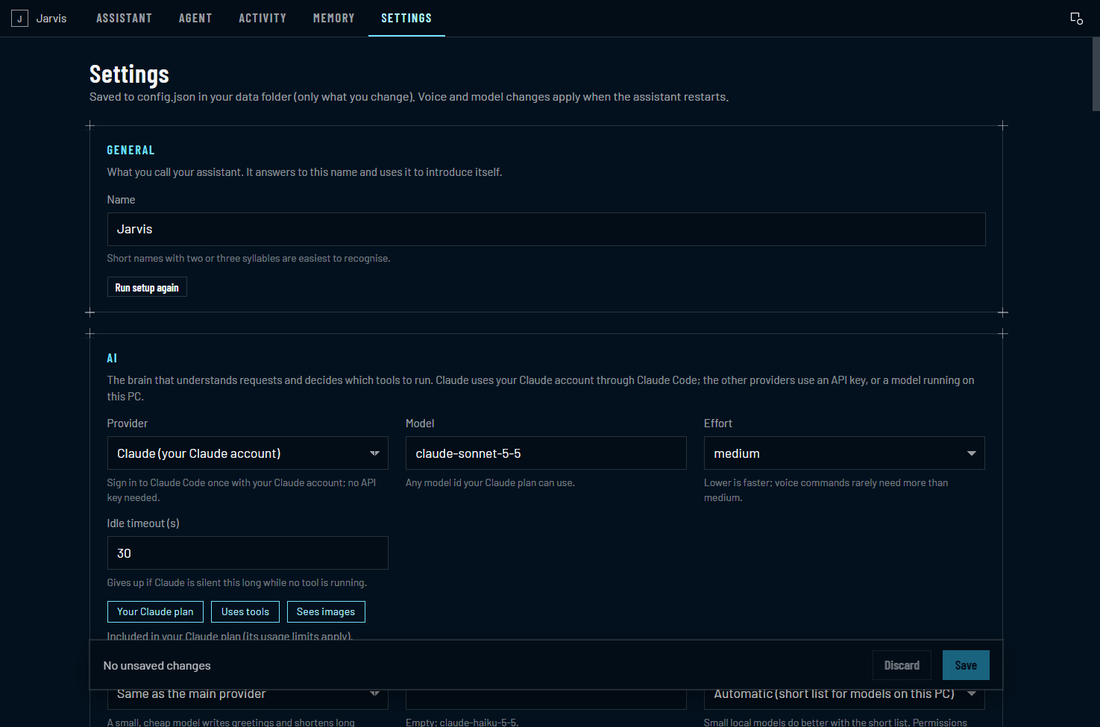This screenshot has height=727, width=1100.
Task: Expand the Effort dropdown set to medium
Action: (x=844, y=453)
